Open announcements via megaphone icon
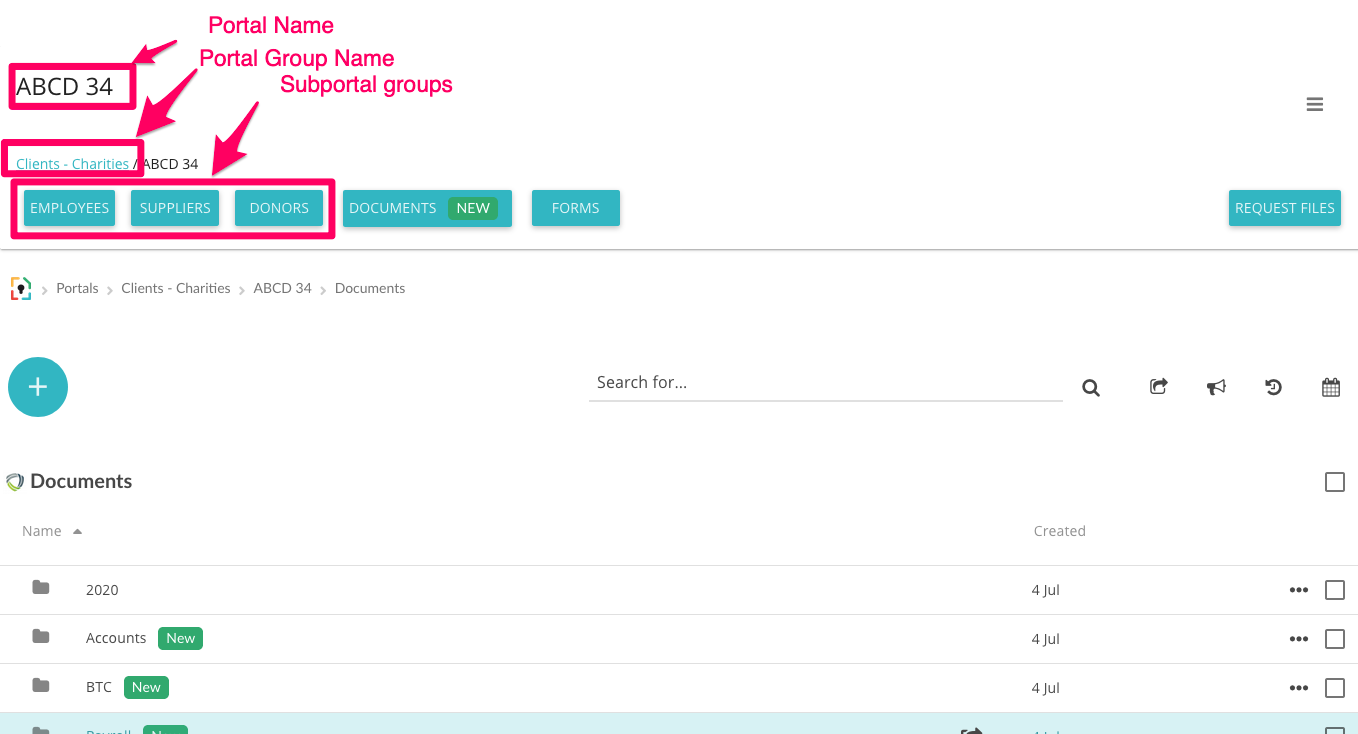Viewport: 1358px width, 734px height. click(x=1216, y=387)
